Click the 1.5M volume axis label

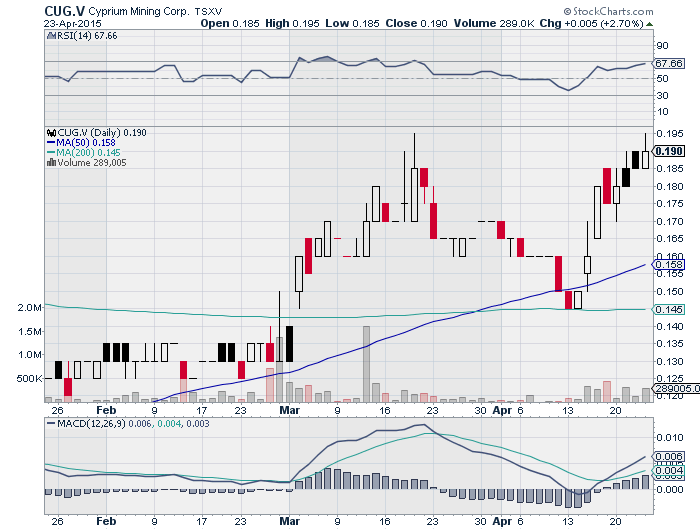click(x=30, y=331)
